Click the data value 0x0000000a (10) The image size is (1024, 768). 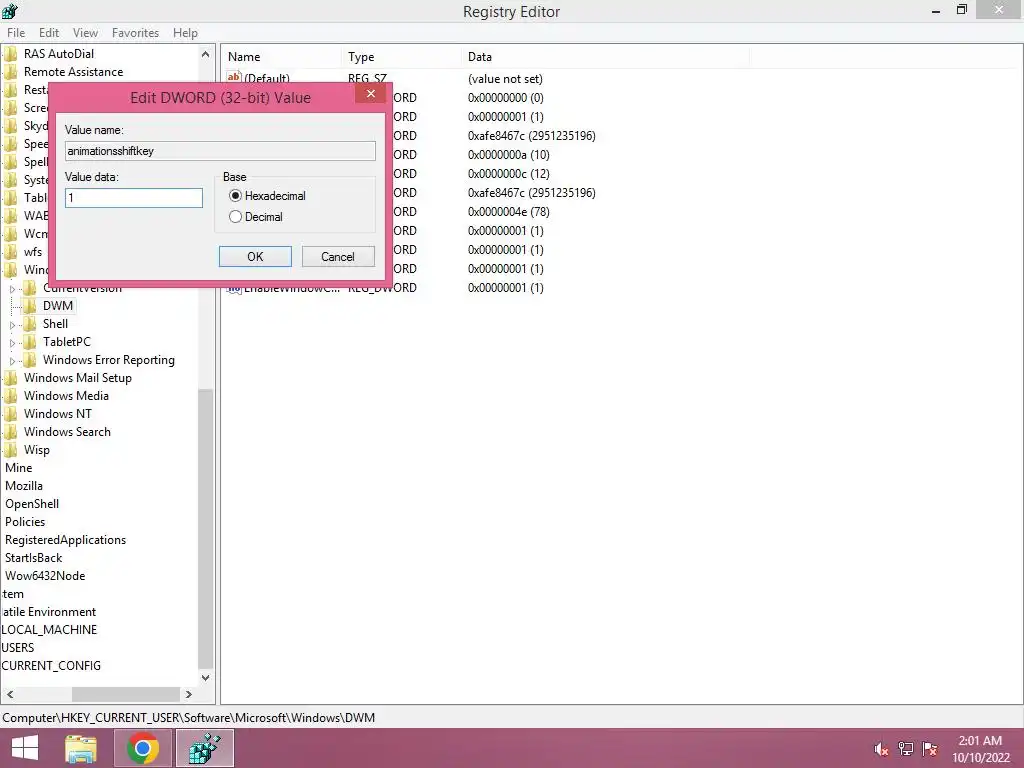click(x=509, y=155)
